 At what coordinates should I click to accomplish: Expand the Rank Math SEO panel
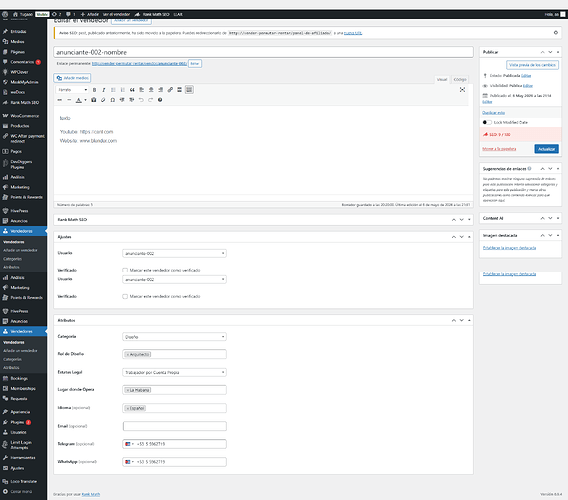469,220
